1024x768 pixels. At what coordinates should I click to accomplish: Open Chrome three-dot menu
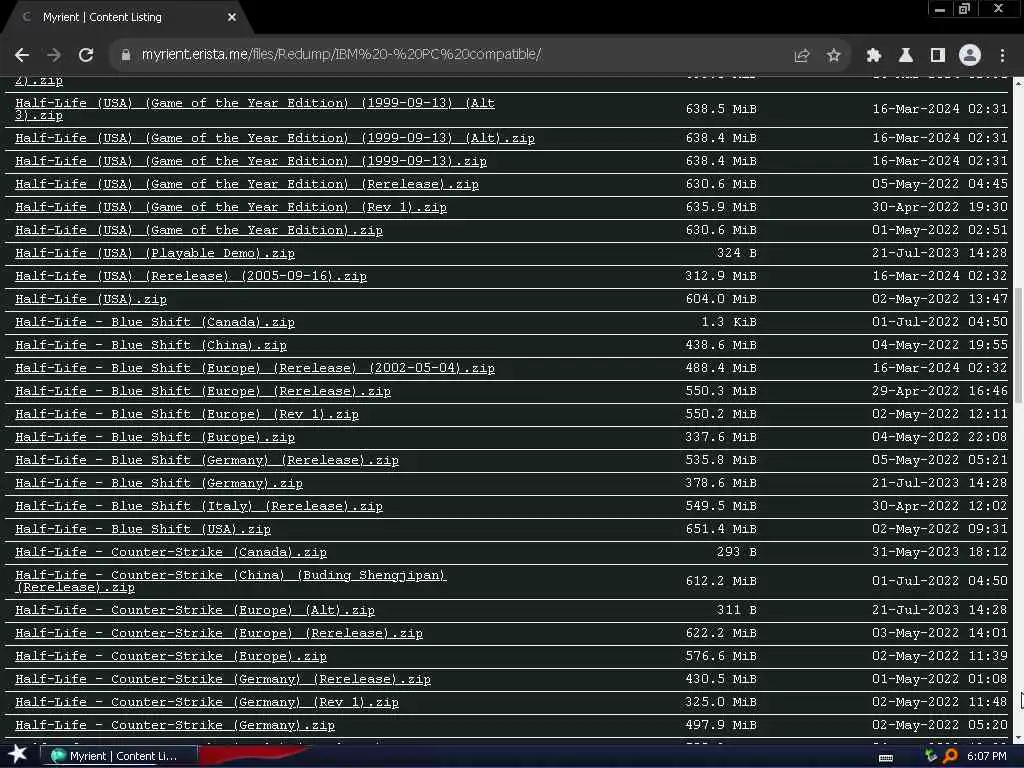pos(1002,56)
